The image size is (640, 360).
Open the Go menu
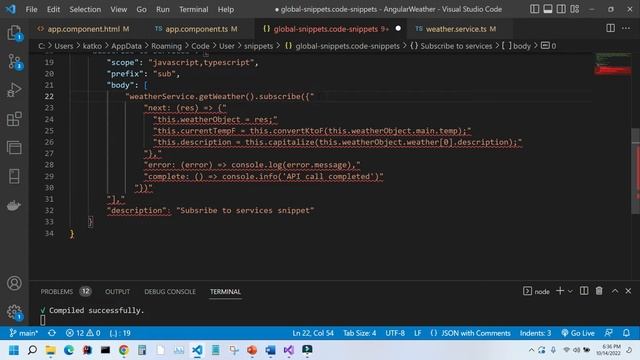click(141, 9)
